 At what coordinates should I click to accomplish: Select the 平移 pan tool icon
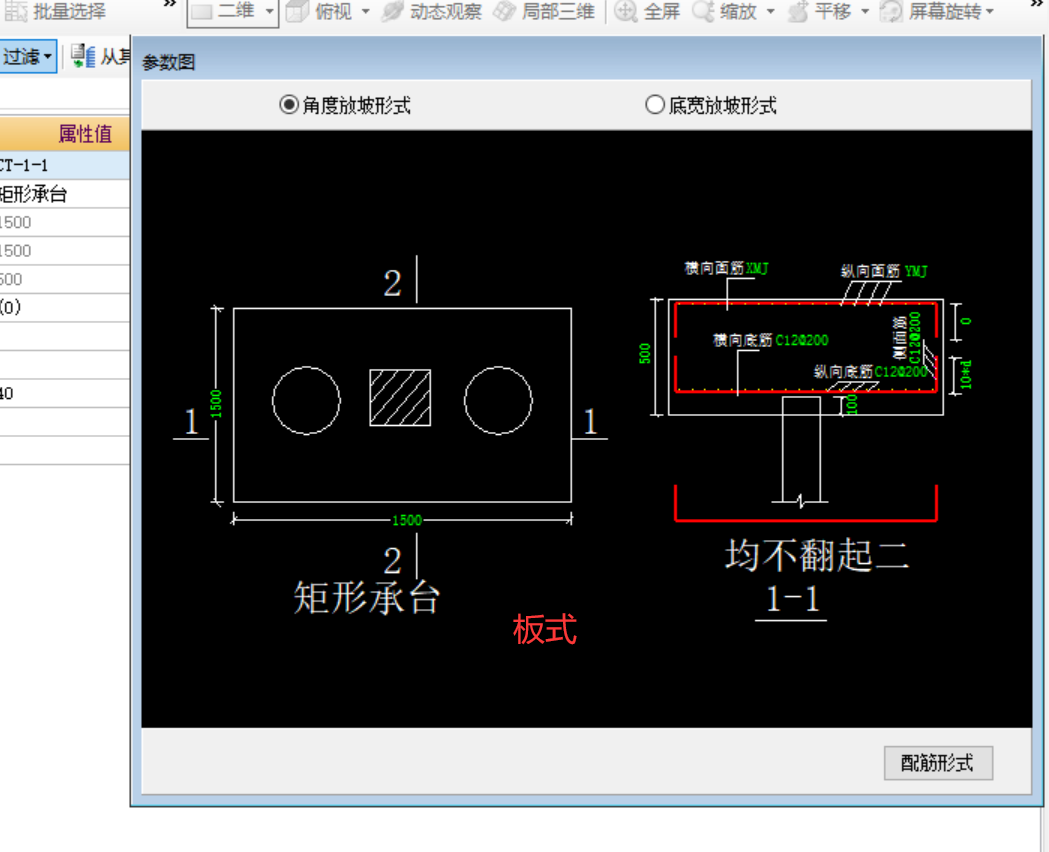[797, 11]
